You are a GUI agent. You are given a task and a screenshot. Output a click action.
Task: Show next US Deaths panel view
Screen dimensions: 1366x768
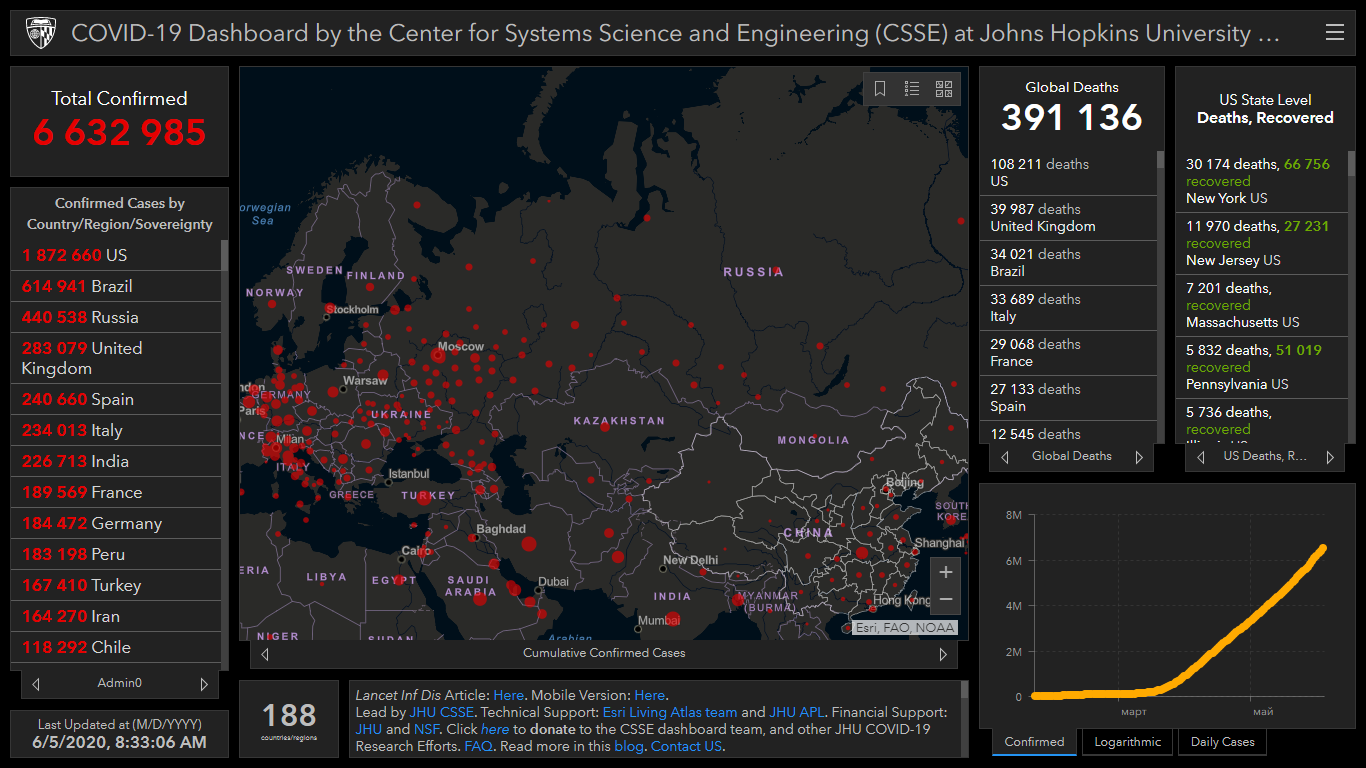pyautogui.click(x=1330, y=457)
